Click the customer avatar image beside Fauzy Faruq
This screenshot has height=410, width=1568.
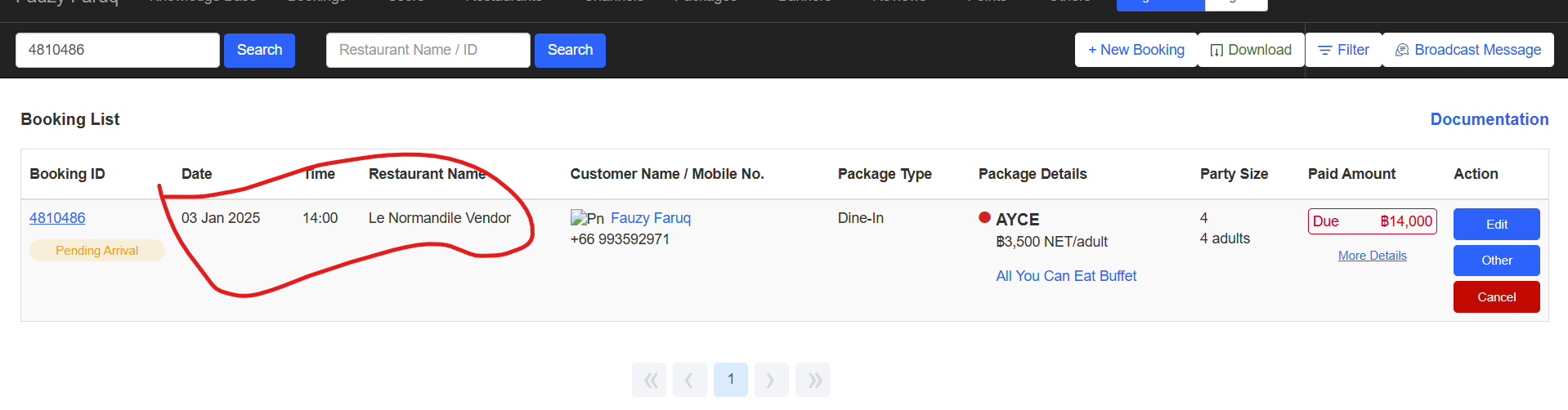click(x=586, y=218)
